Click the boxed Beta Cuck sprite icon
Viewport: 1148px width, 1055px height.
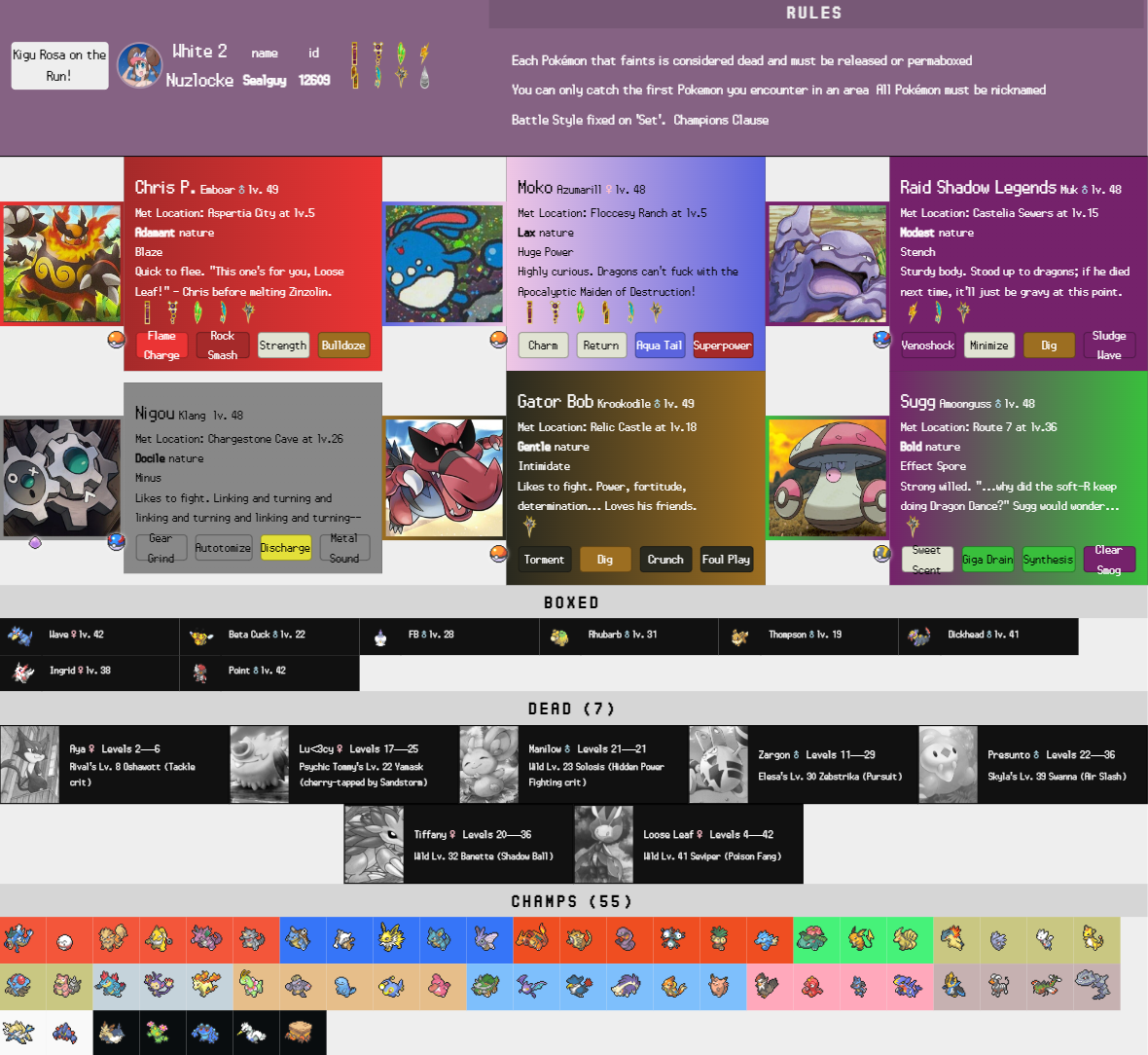(199, 637)
